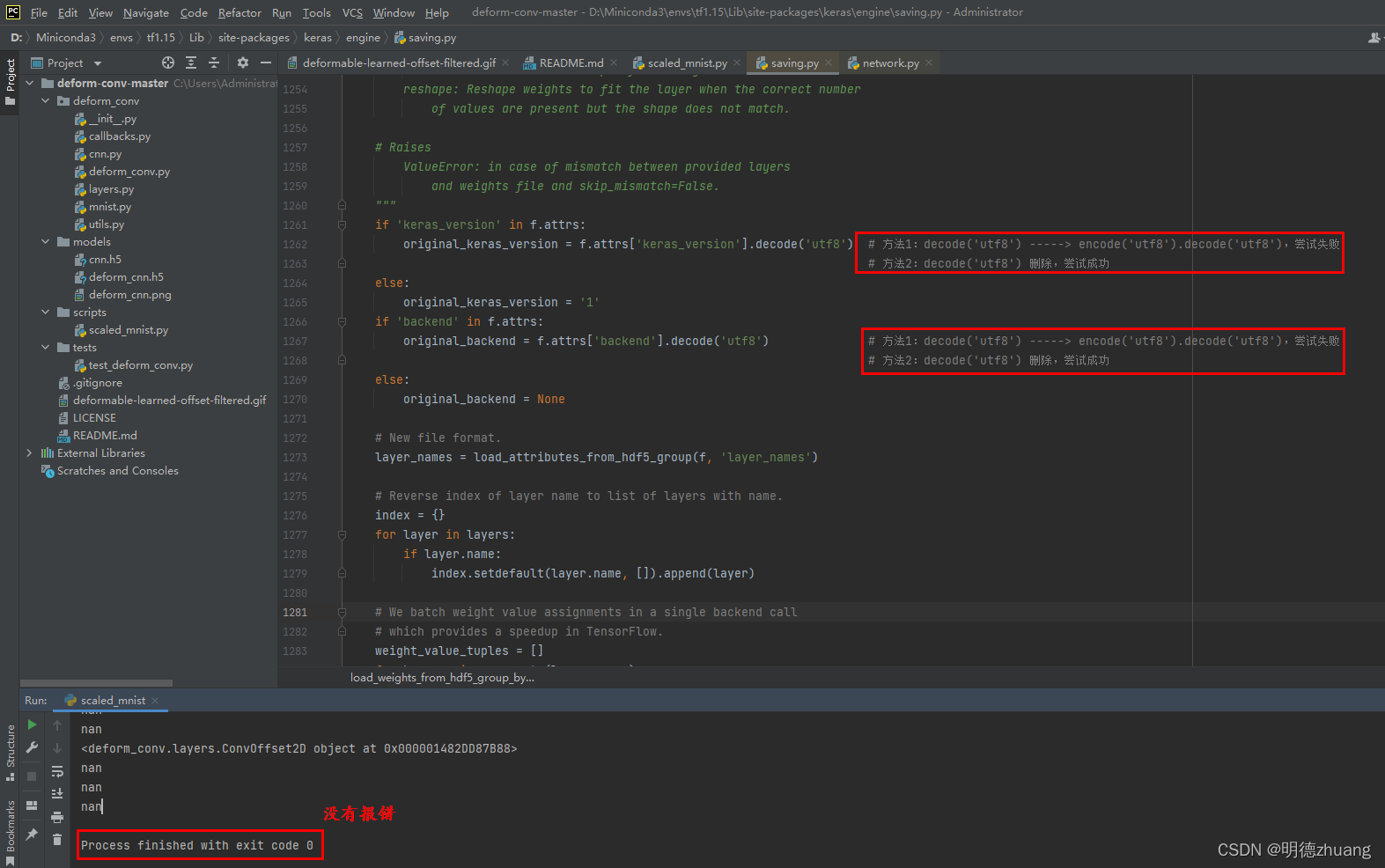
Task: Open Project panel settings gear
Action: click(243, 63)
